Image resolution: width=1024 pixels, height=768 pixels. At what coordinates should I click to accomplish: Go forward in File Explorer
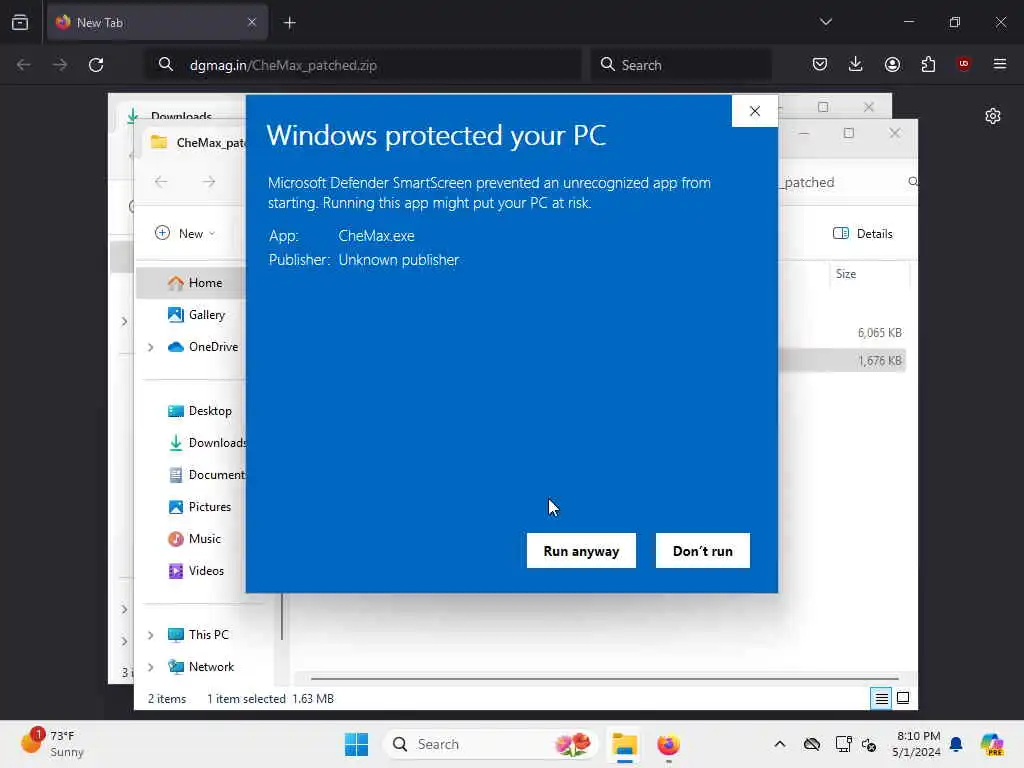[208, 182]
